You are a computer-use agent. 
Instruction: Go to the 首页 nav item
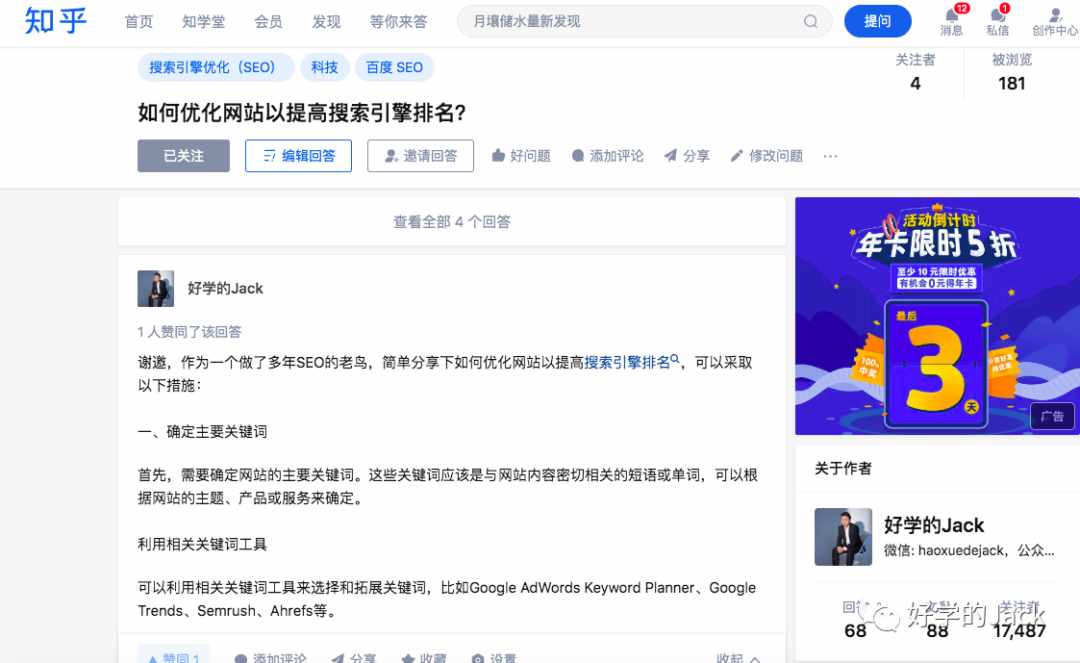138,21
